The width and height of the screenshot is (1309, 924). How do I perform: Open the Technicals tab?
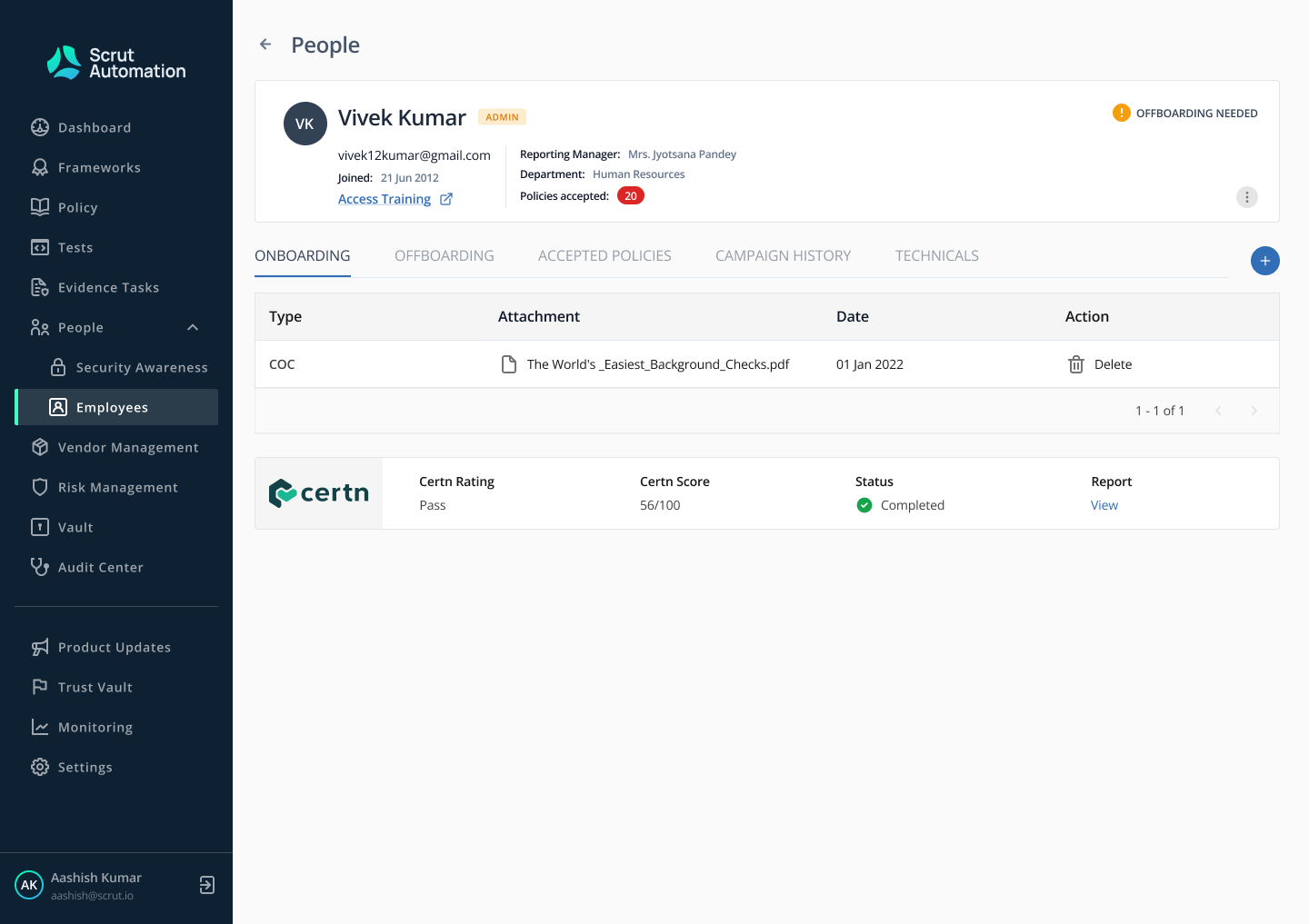click(x=937, y=256)
